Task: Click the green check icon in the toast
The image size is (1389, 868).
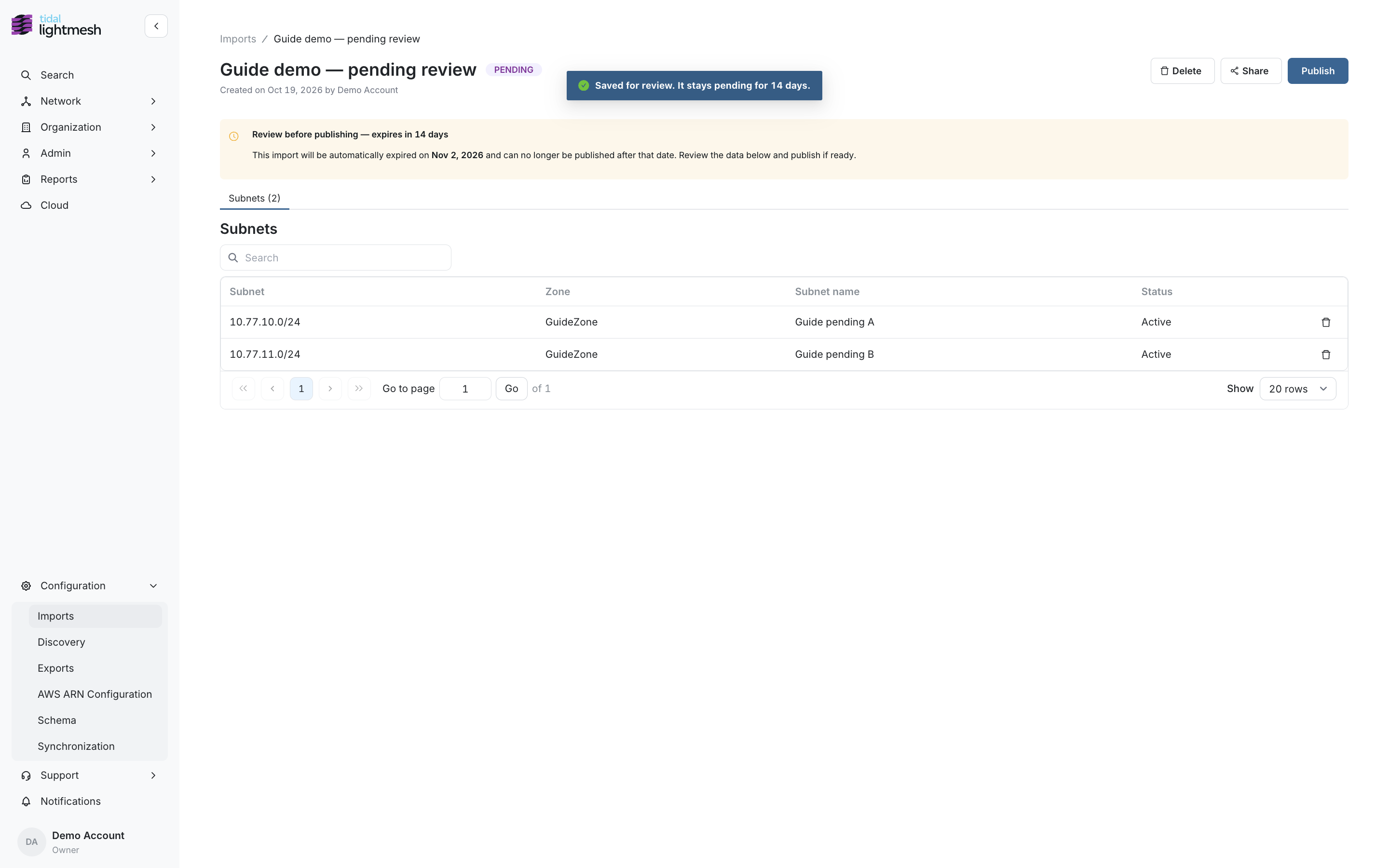Action: [584, 85]
